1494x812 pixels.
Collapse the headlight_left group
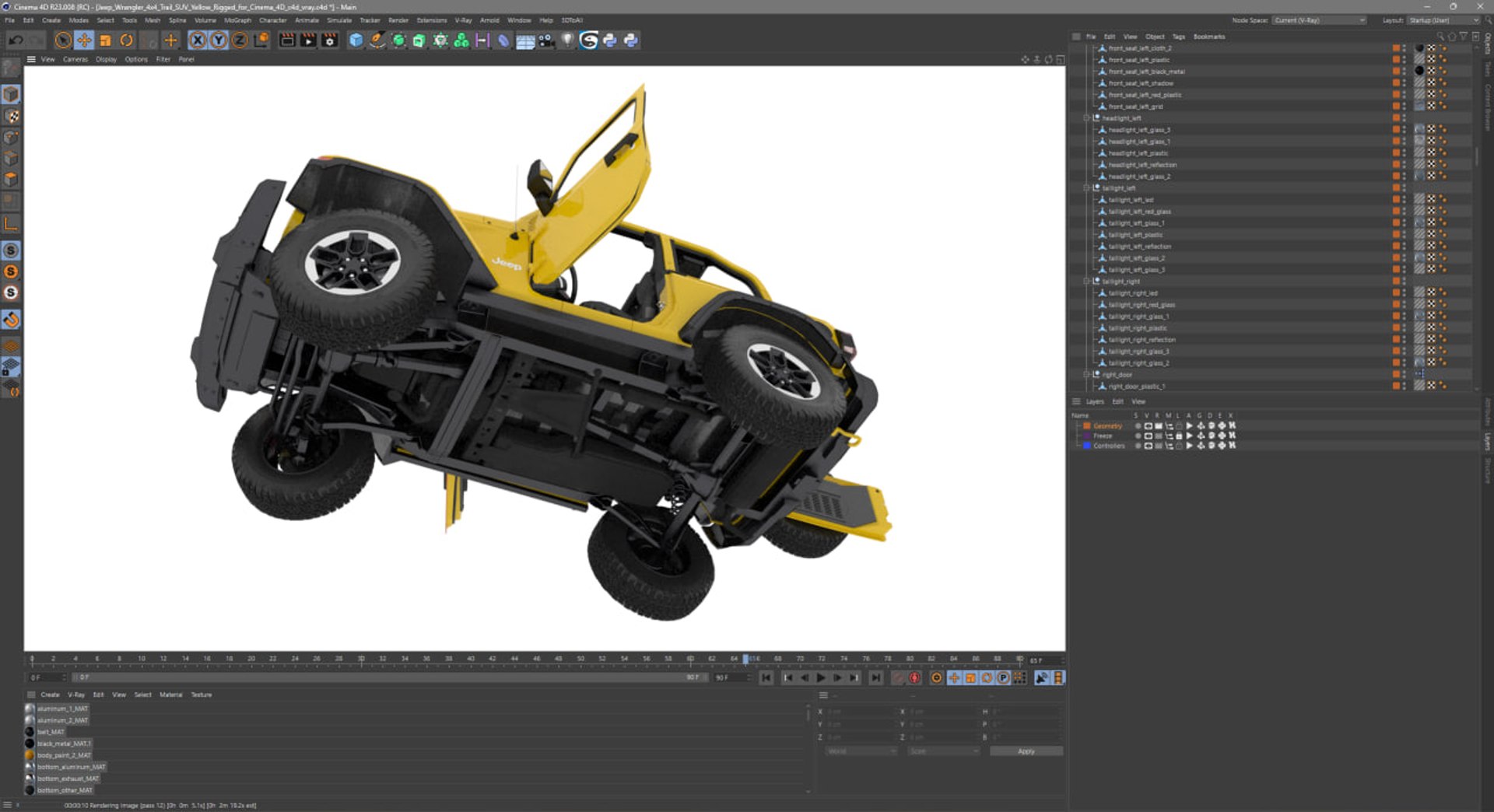coord(1087,118)
